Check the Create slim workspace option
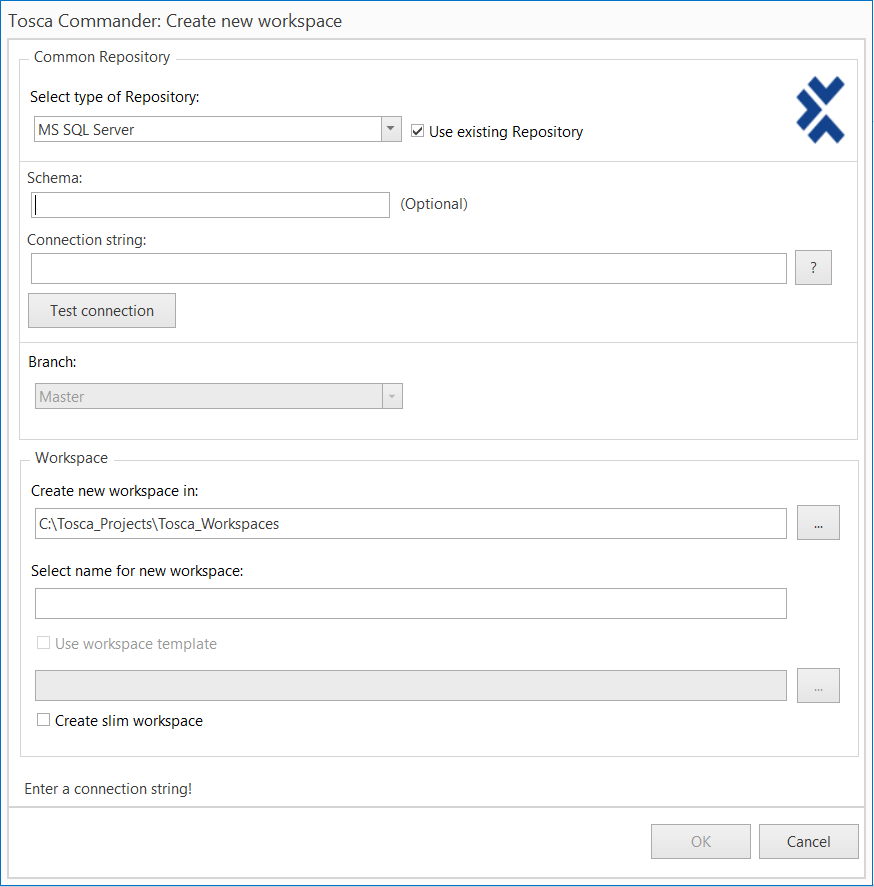Viewport: 874px width, 887px height. pyautogui.click(x=43, y=720)
